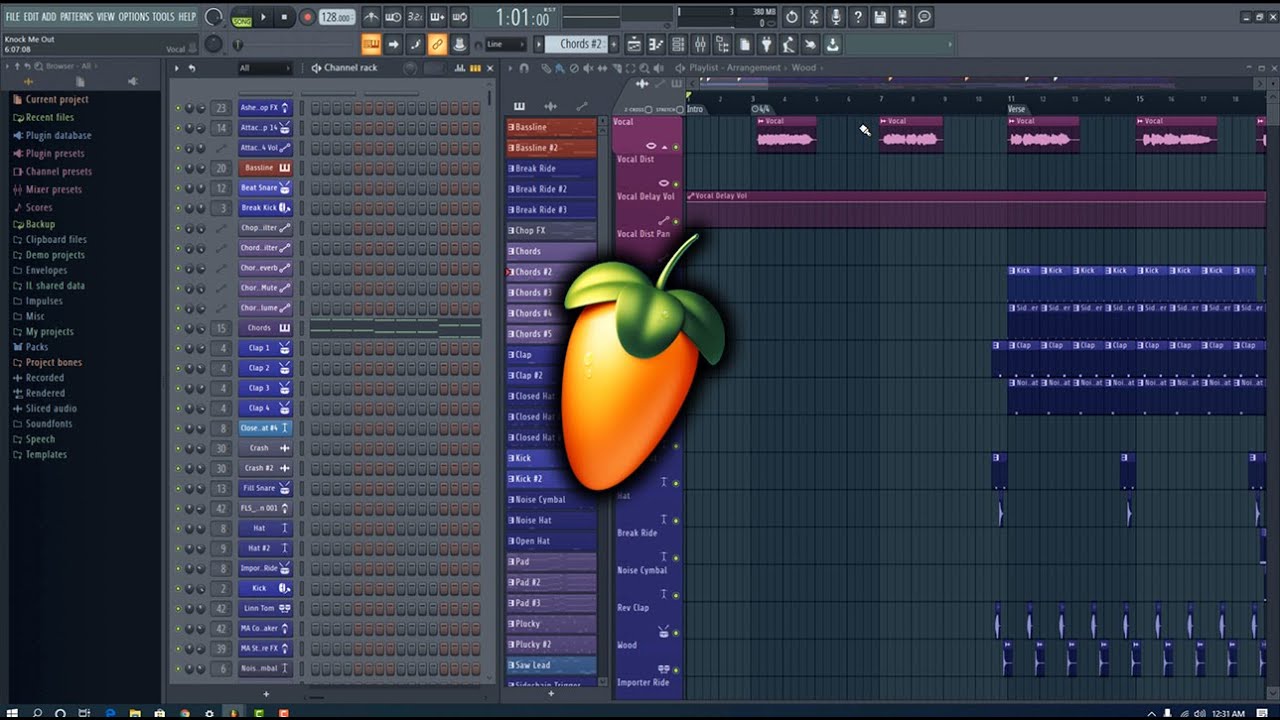
Task: Click the plus button next to Chords #2
Action: click(x=614, y=44)
